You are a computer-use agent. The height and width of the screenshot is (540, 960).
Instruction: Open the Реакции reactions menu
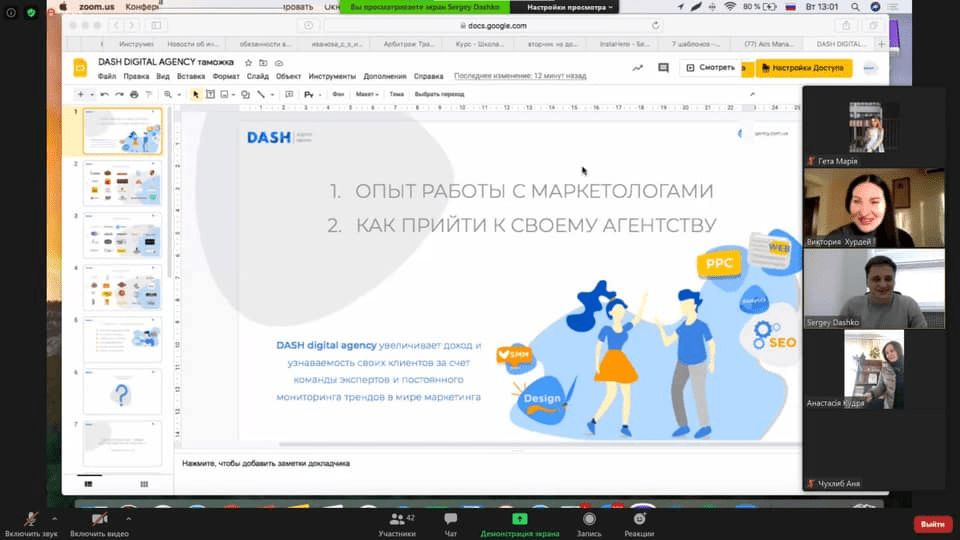pos(639,525)
